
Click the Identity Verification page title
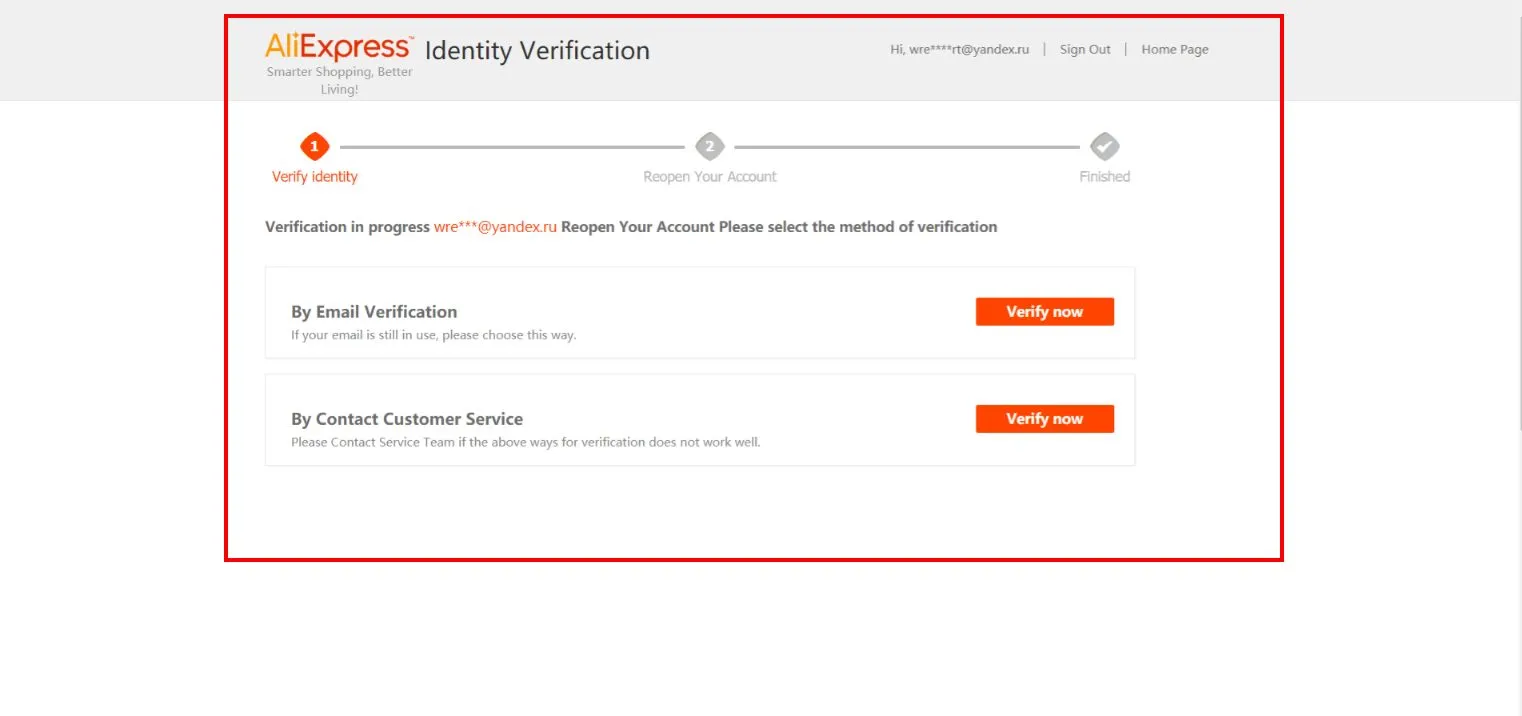coord(537,50)
